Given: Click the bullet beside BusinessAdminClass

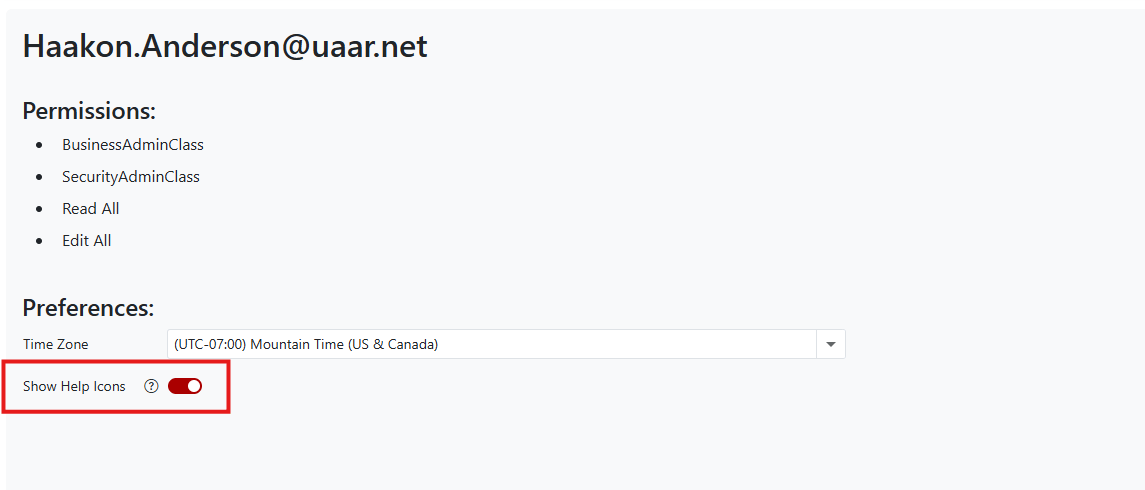Looking at the screenshot, I should (x=39, y=145).
